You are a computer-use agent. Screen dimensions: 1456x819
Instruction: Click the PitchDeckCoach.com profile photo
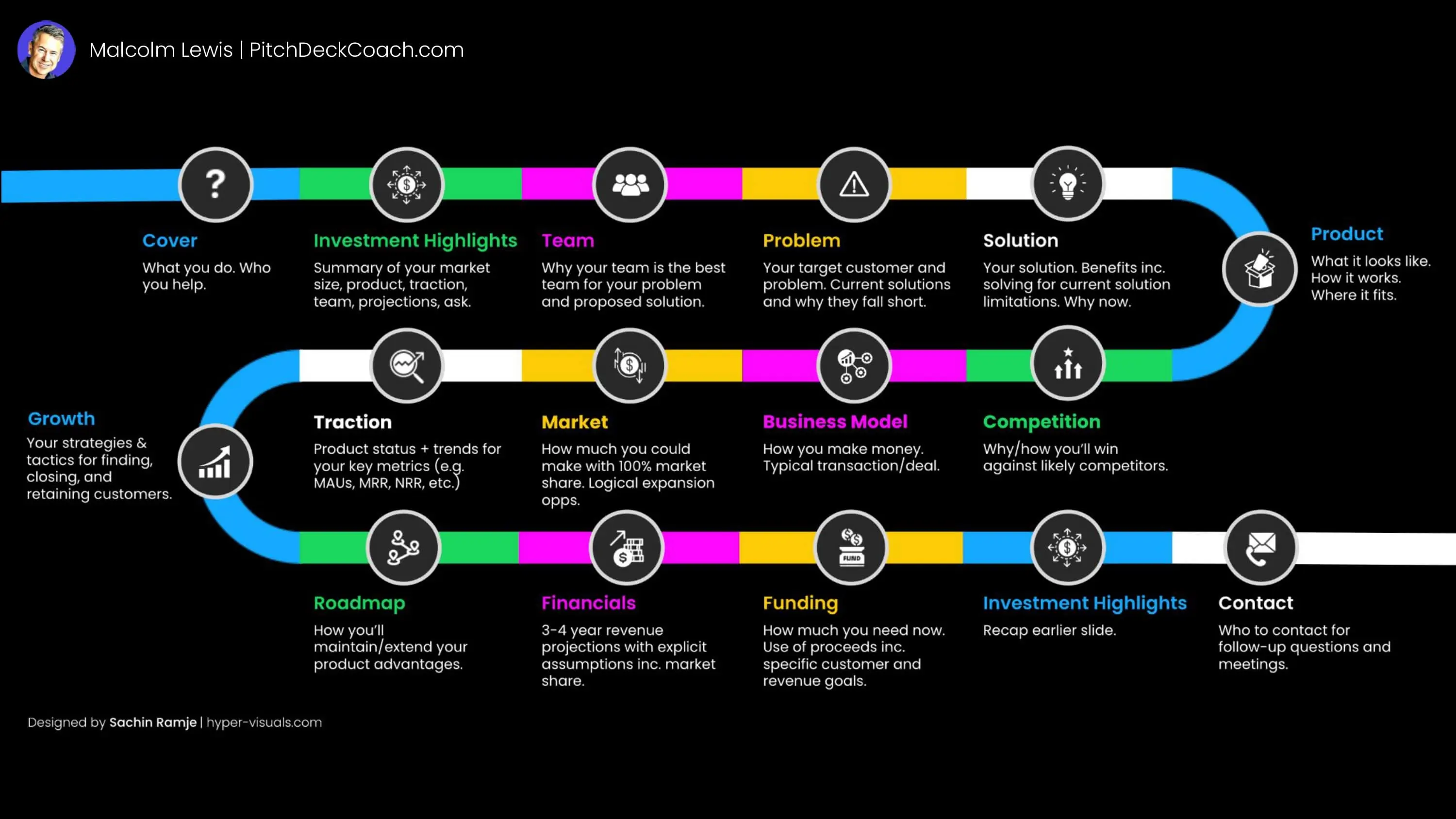click(x=46, y=49)
